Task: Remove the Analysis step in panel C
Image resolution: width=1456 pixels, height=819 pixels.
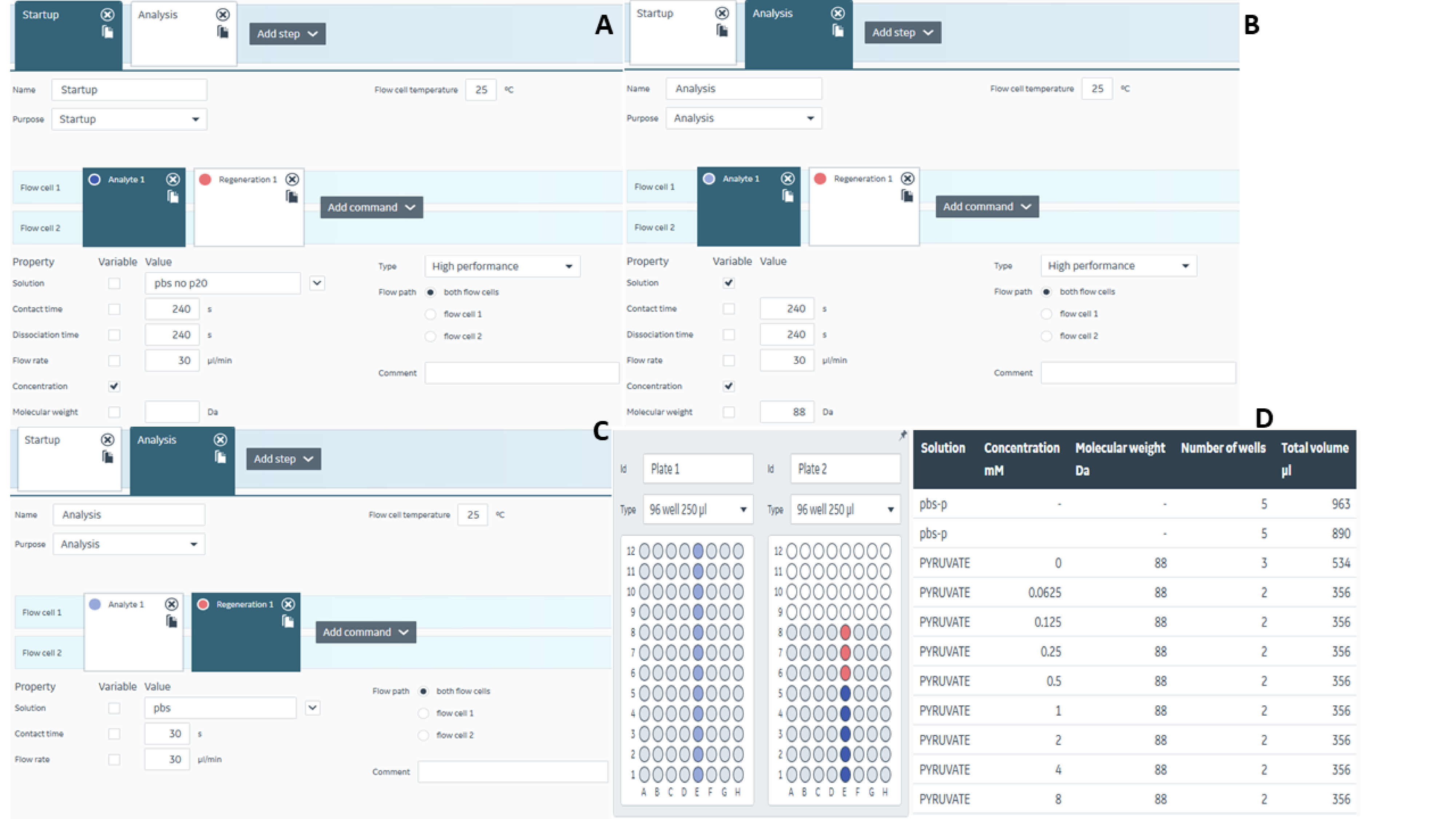Action: click(221, 439)
